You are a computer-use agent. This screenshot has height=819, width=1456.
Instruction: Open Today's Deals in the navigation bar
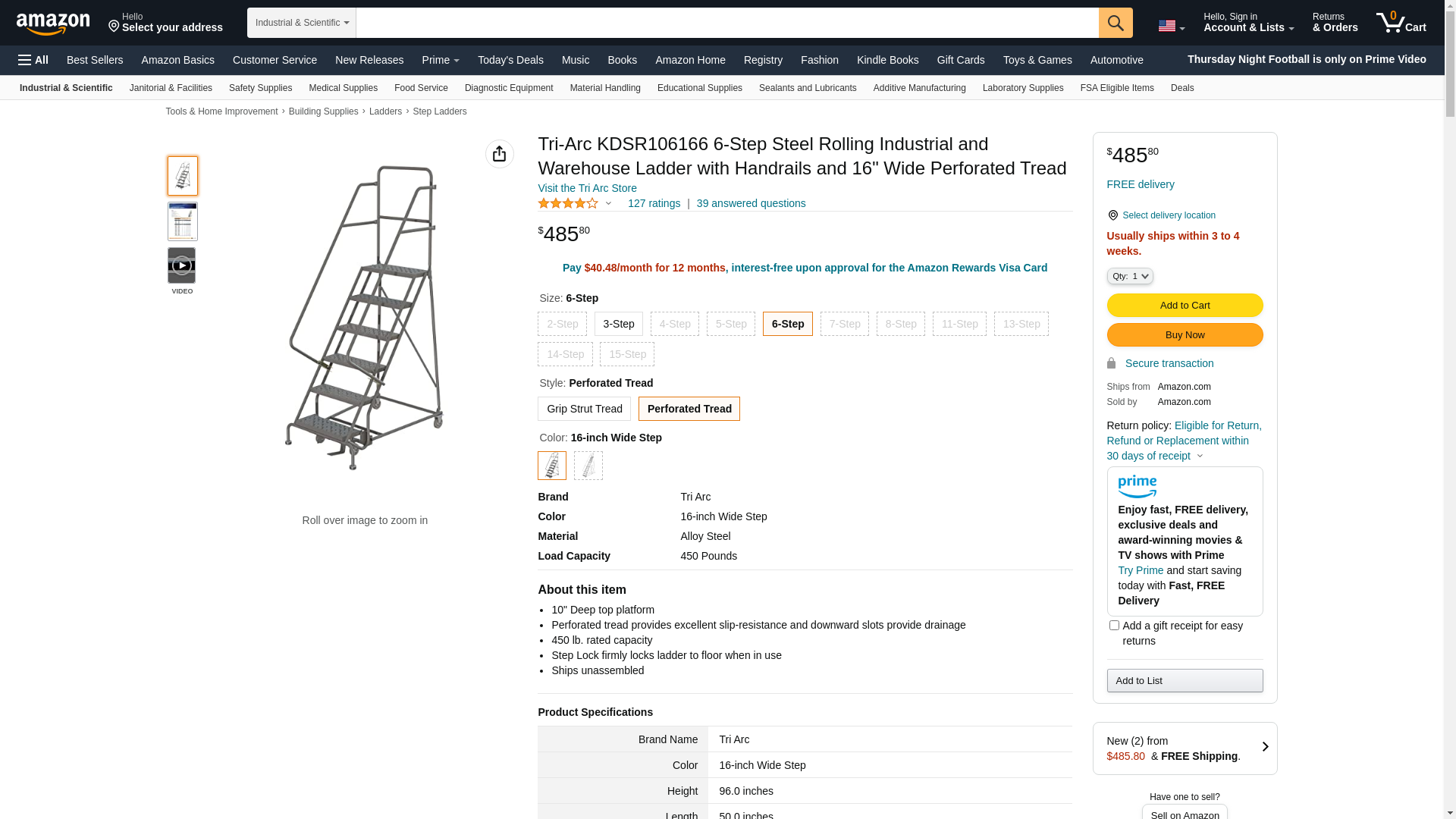tap(510, 60)
